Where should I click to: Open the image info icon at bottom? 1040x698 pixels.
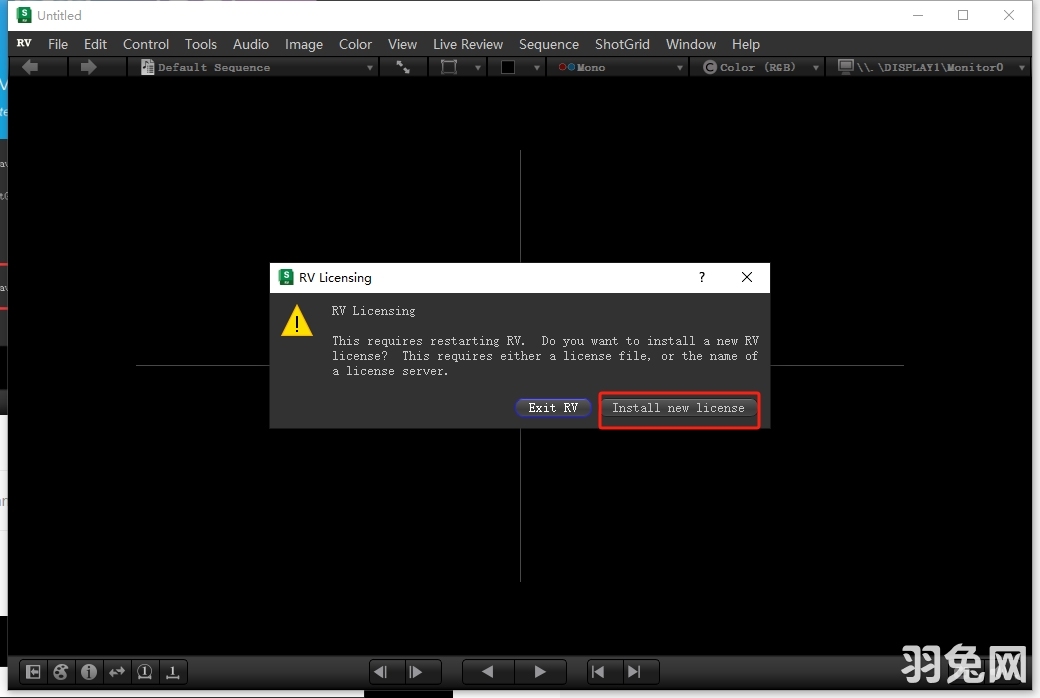(89, 672)
